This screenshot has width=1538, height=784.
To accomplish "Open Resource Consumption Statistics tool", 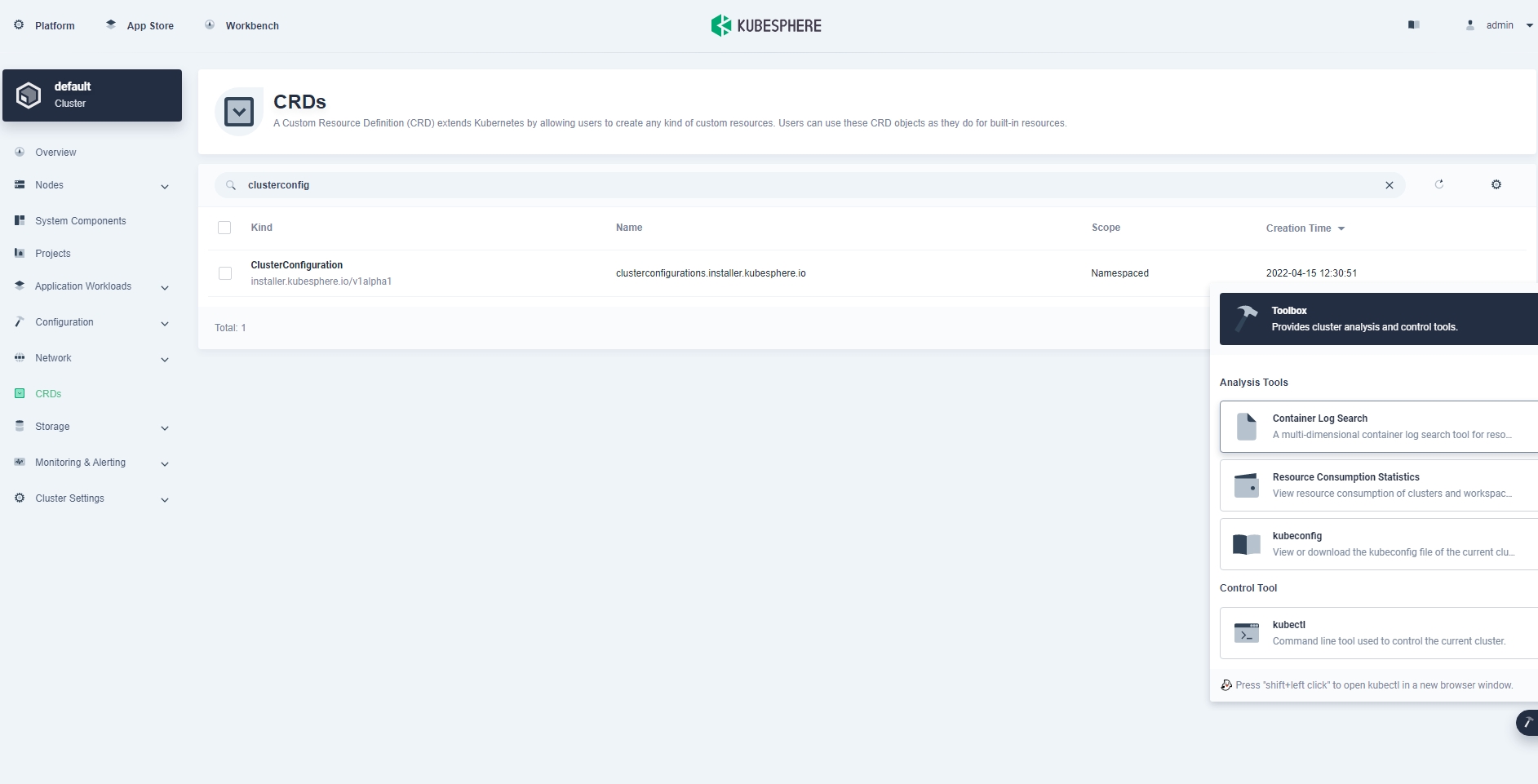I will coord(1377,485).
